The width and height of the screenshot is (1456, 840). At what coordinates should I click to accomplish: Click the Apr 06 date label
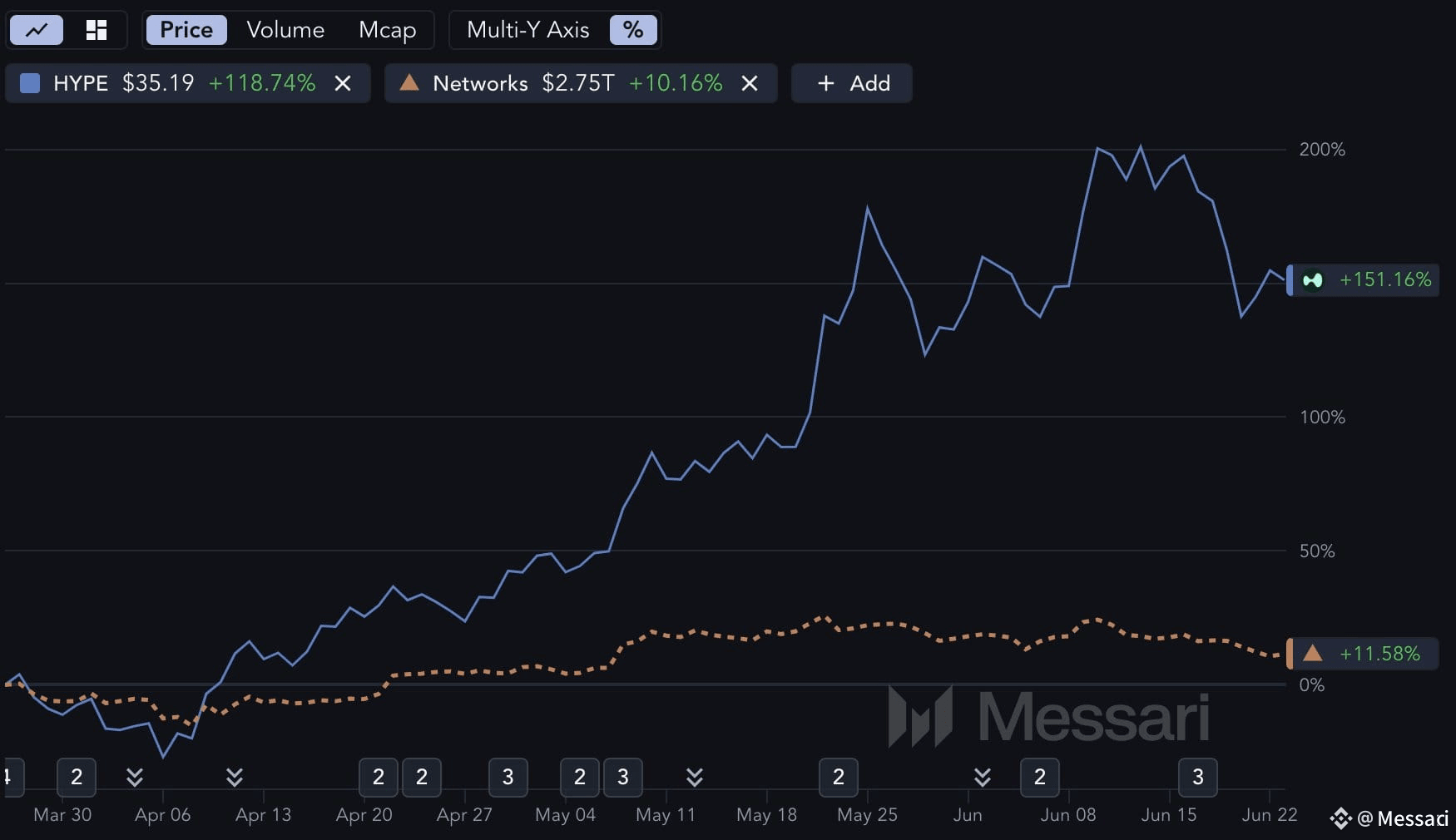tap(163, 815)
